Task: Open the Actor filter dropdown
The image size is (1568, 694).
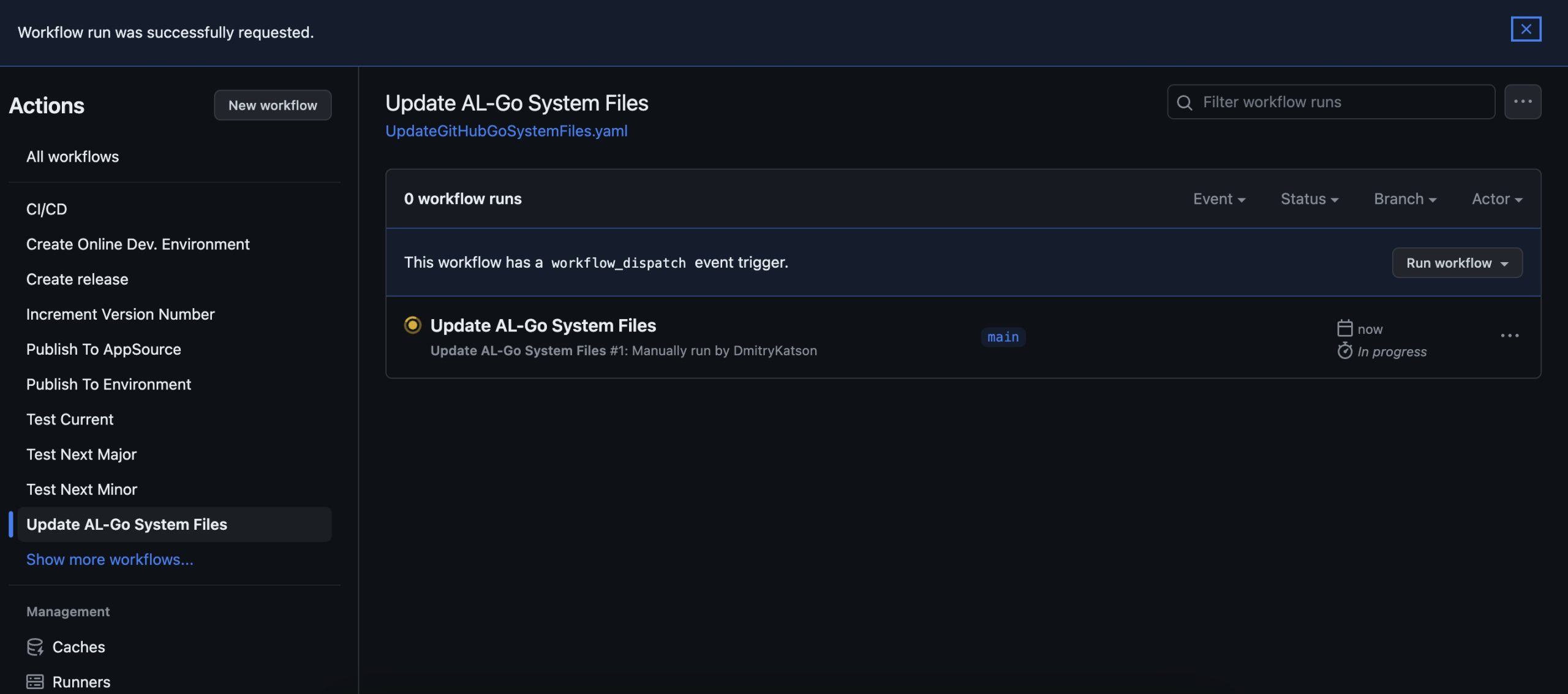Action: (1496, 199)
